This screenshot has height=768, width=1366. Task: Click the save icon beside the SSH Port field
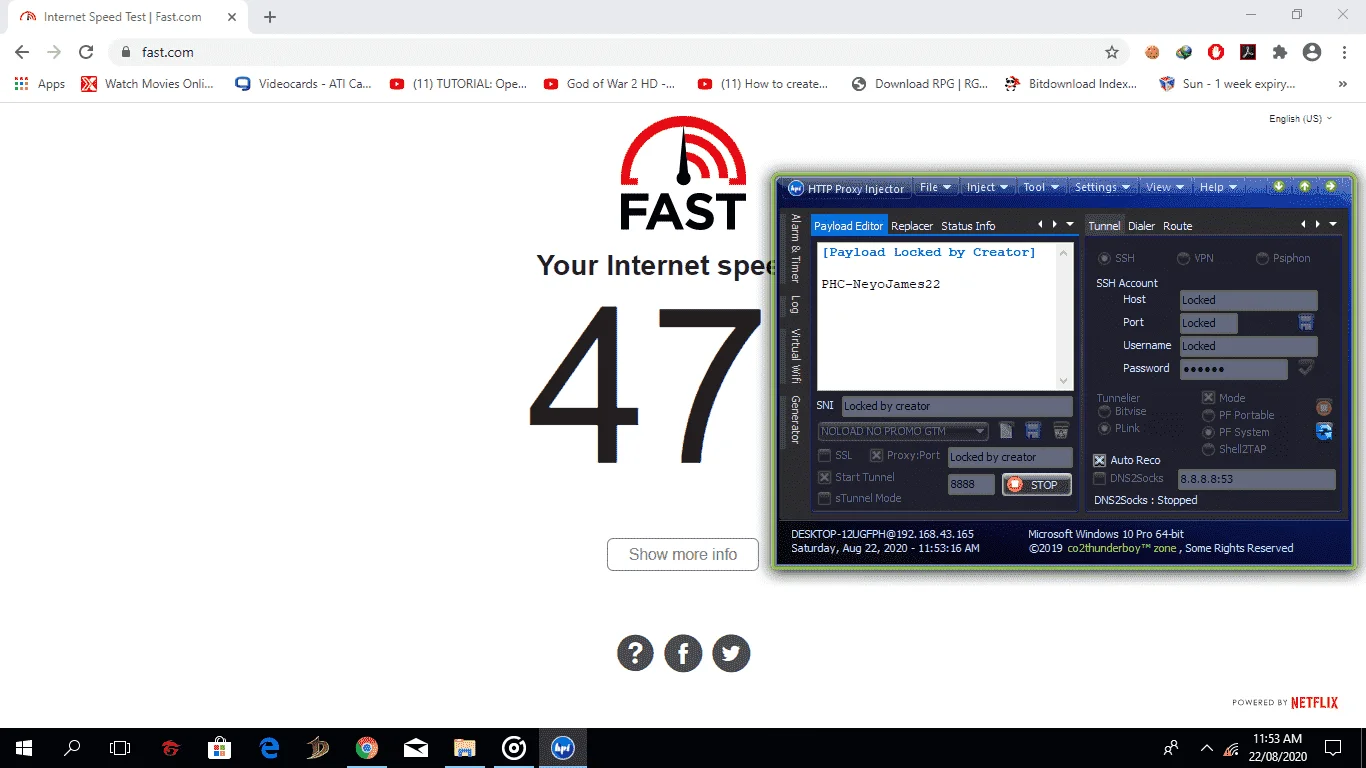pos(1305,322)
